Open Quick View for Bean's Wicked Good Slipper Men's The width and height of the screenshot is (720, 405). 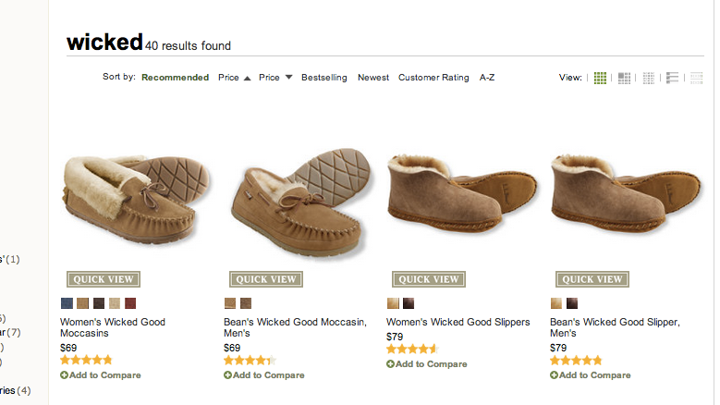592,279
